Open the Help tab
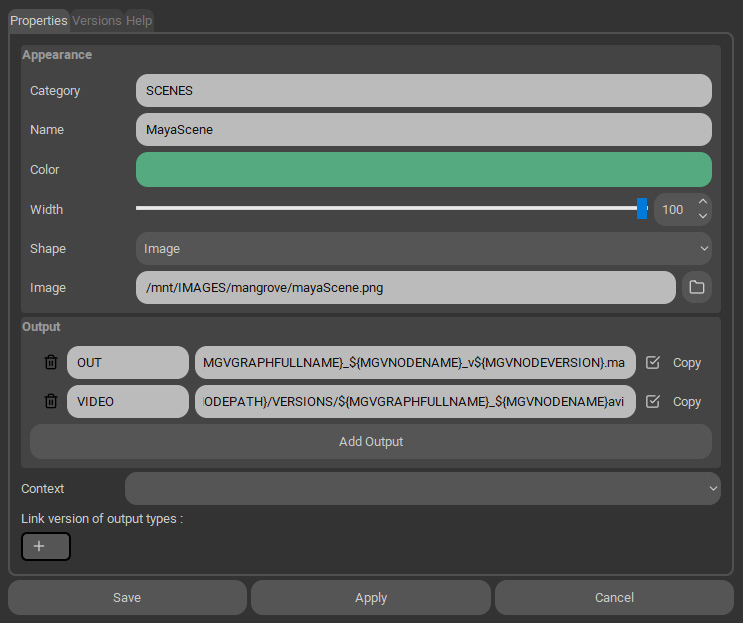The image size is (743, 623). click(x=139, y=20)
